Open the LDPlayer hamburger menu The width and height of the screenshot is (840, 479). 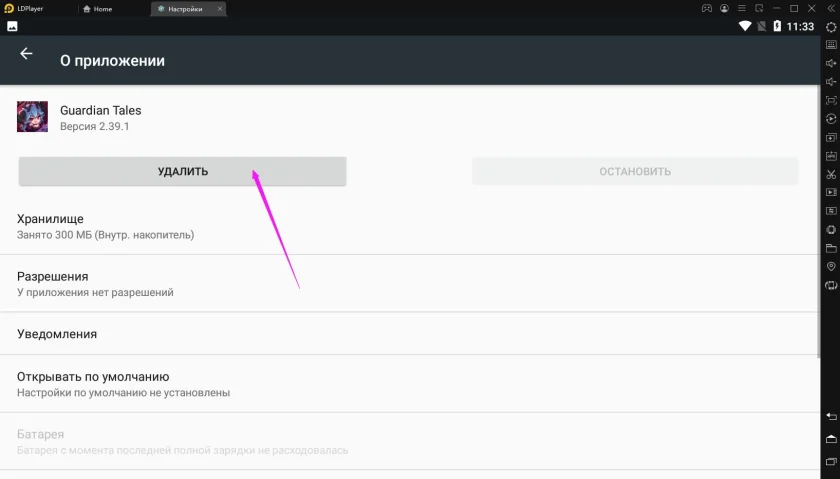(x=742, y=9)
